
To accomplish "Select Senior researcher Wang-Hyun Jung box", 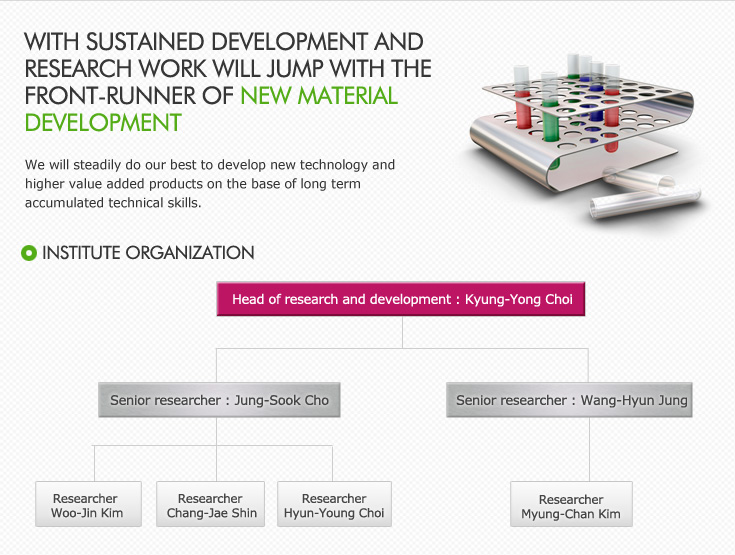I will [569, 400].
